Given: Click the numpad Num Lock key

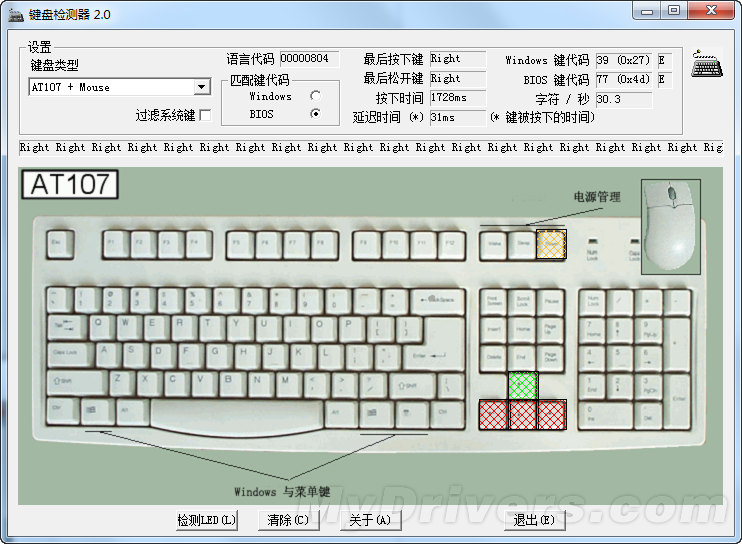Looking at the screenshot, I should coord(592,302).
